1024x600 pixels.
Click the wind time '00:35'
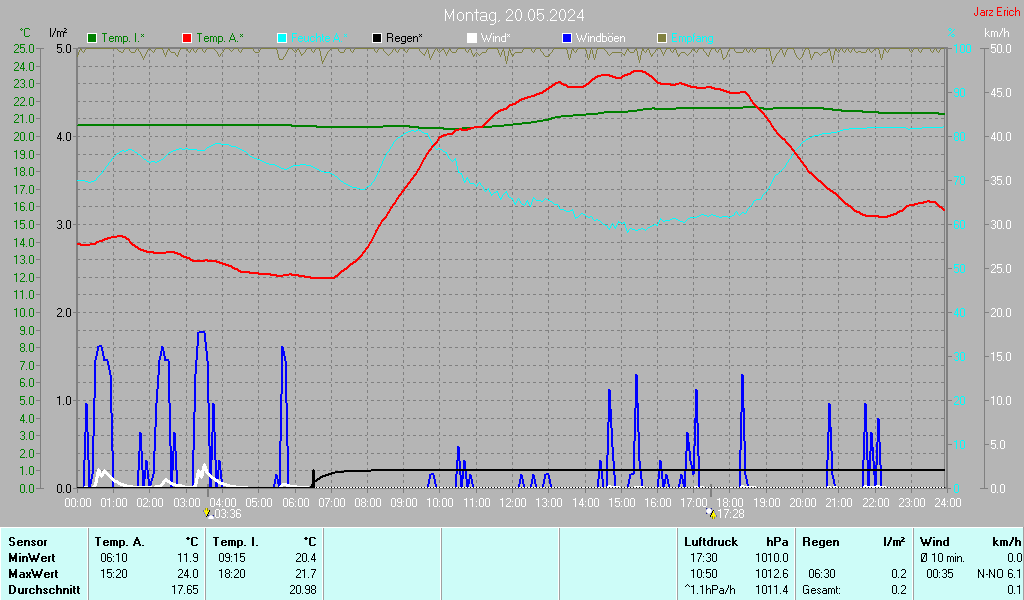pos(940,574)
